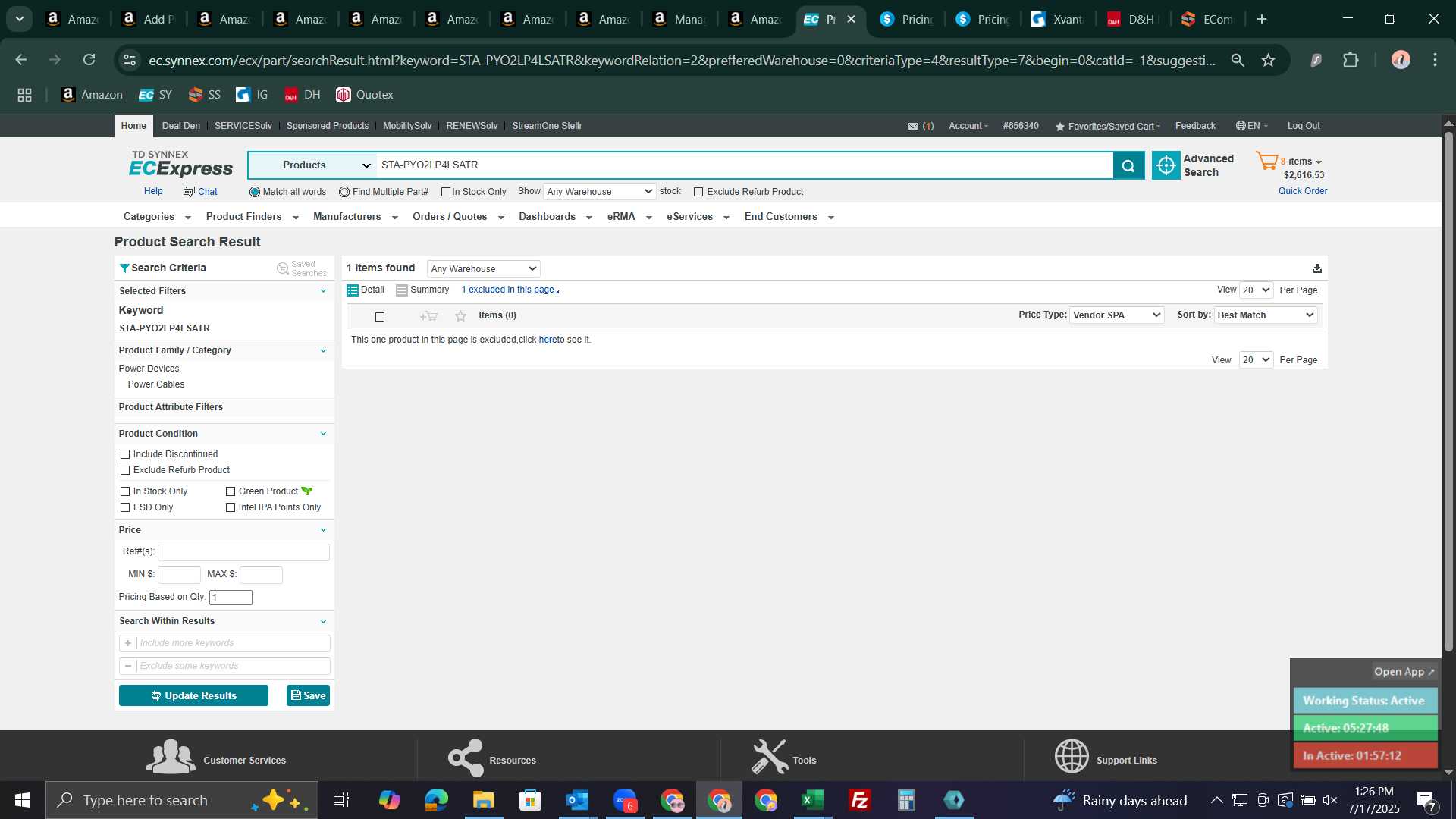Click the MIN $ price field
Viewport: 1456px width, 819px height.
point(179,575)
